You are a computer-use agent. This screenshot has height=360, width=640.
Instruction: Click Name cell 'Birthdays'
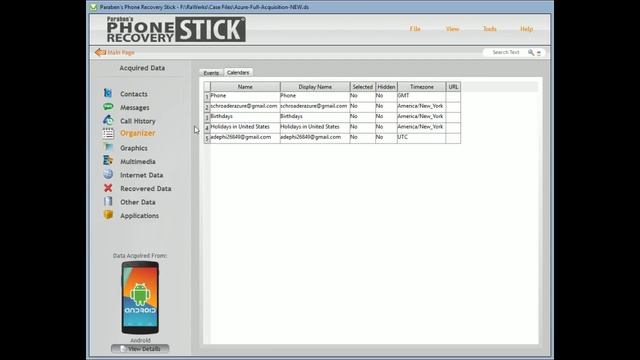pos(245,117)
